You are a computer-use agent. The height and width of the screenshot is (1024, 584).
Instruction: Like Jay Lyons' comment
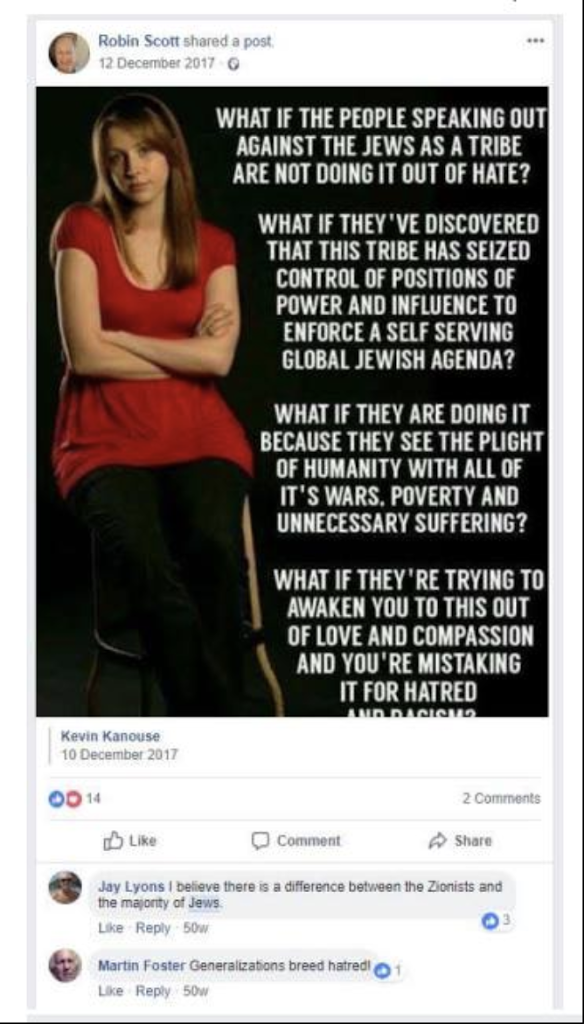point(107,928)
